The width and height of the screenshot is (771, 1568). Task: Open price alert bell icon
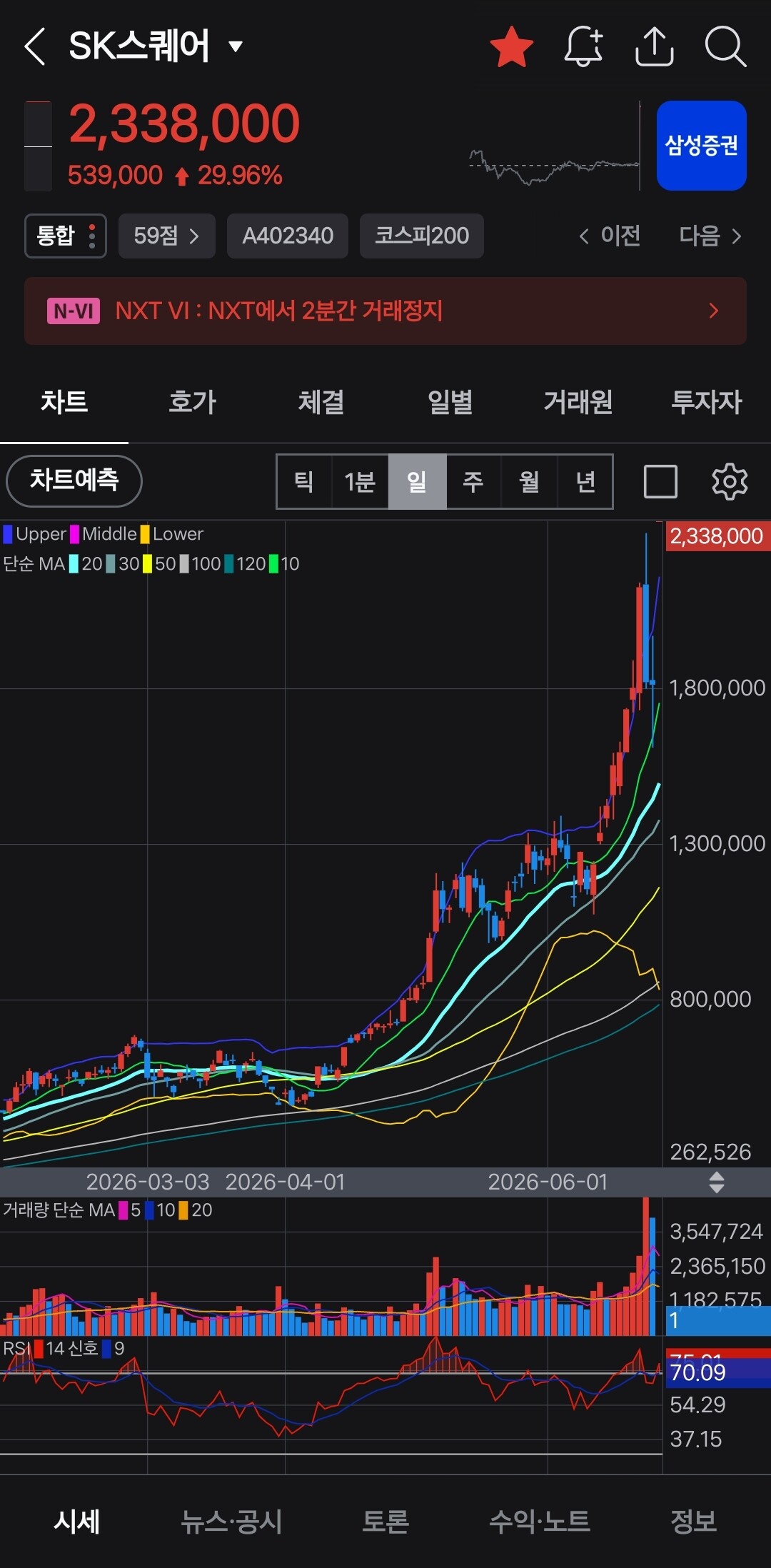point(584,47)
